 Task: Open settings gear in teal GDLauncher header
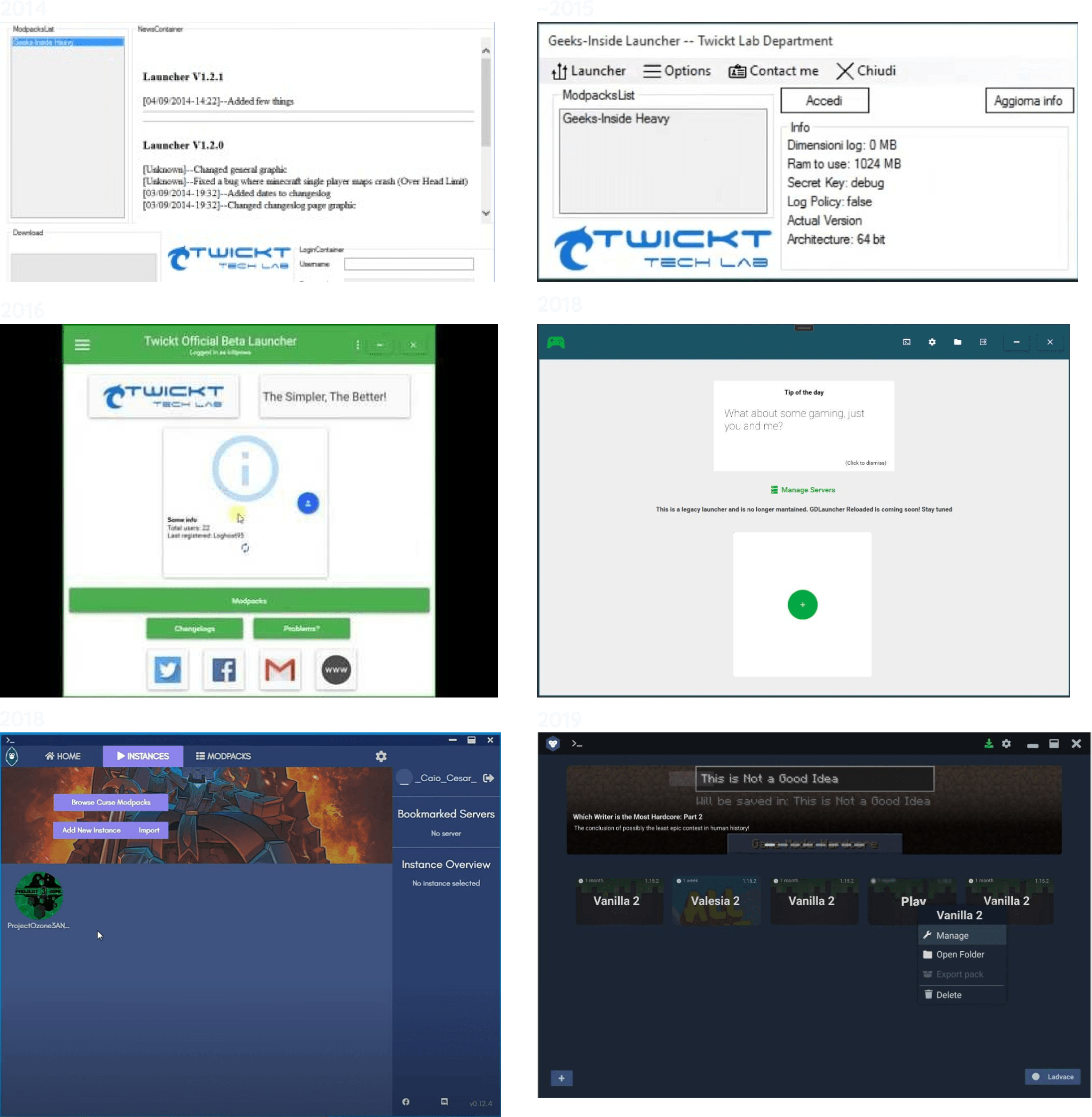(x=932, y=342)
